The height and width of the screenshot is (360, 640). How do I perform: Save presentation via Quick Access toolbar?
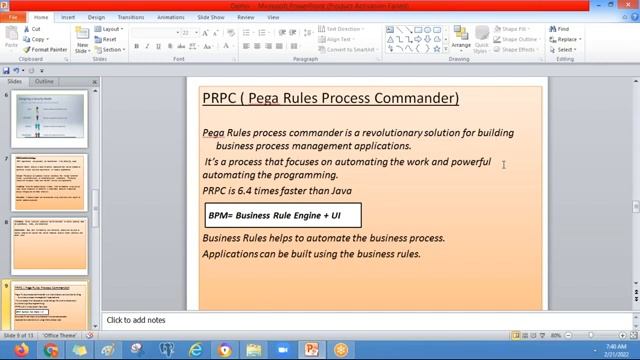coord(6,71)
